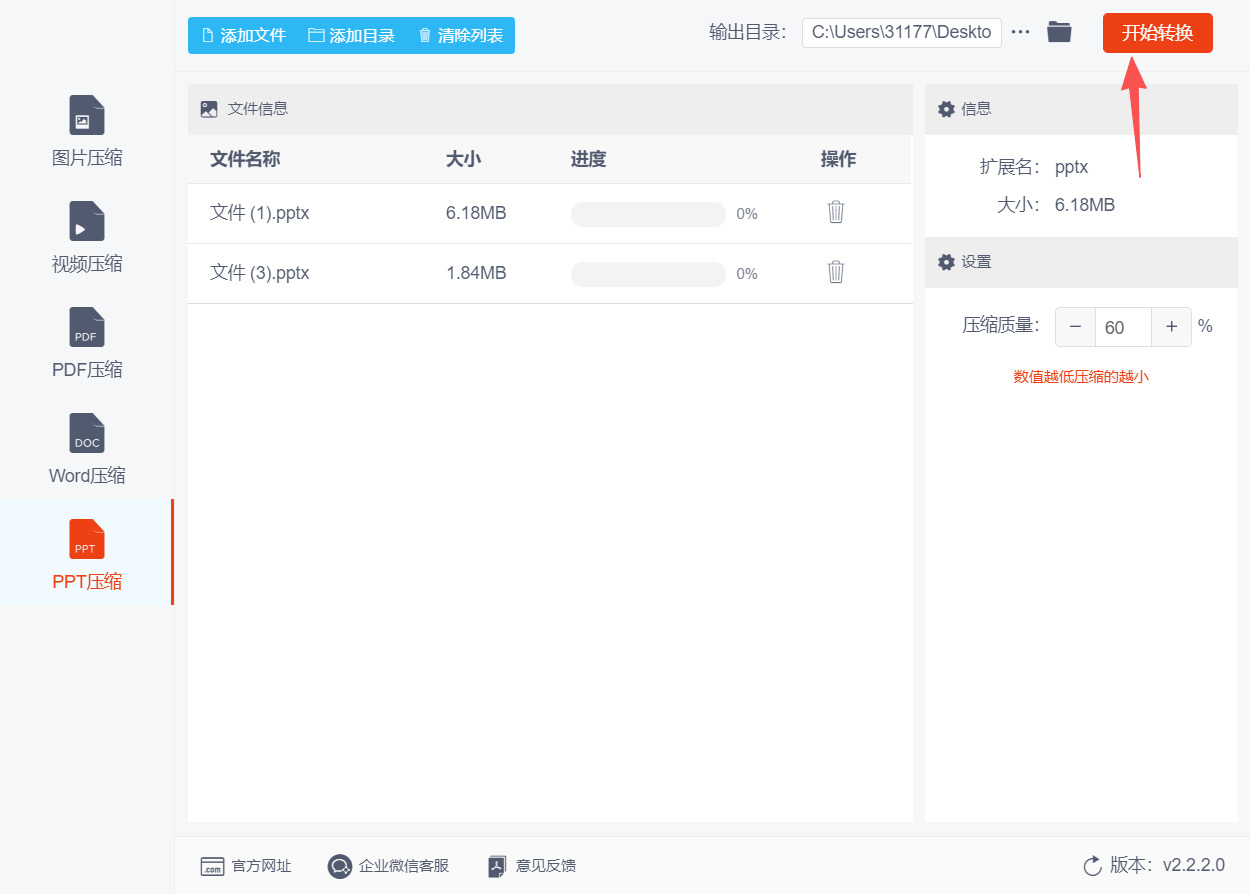Click the 文件信息 panel image icon

pos(209,109)
